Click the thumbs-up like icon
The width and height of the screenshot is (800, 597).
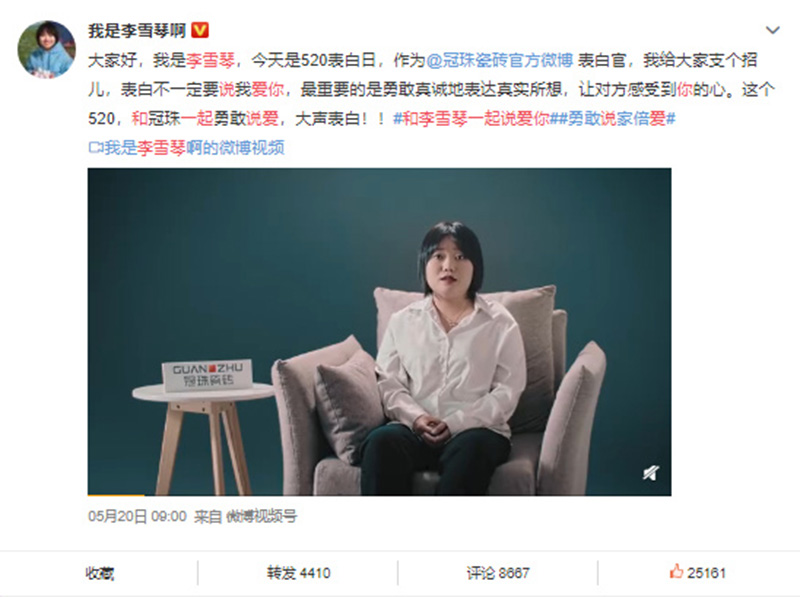[676, 571]
